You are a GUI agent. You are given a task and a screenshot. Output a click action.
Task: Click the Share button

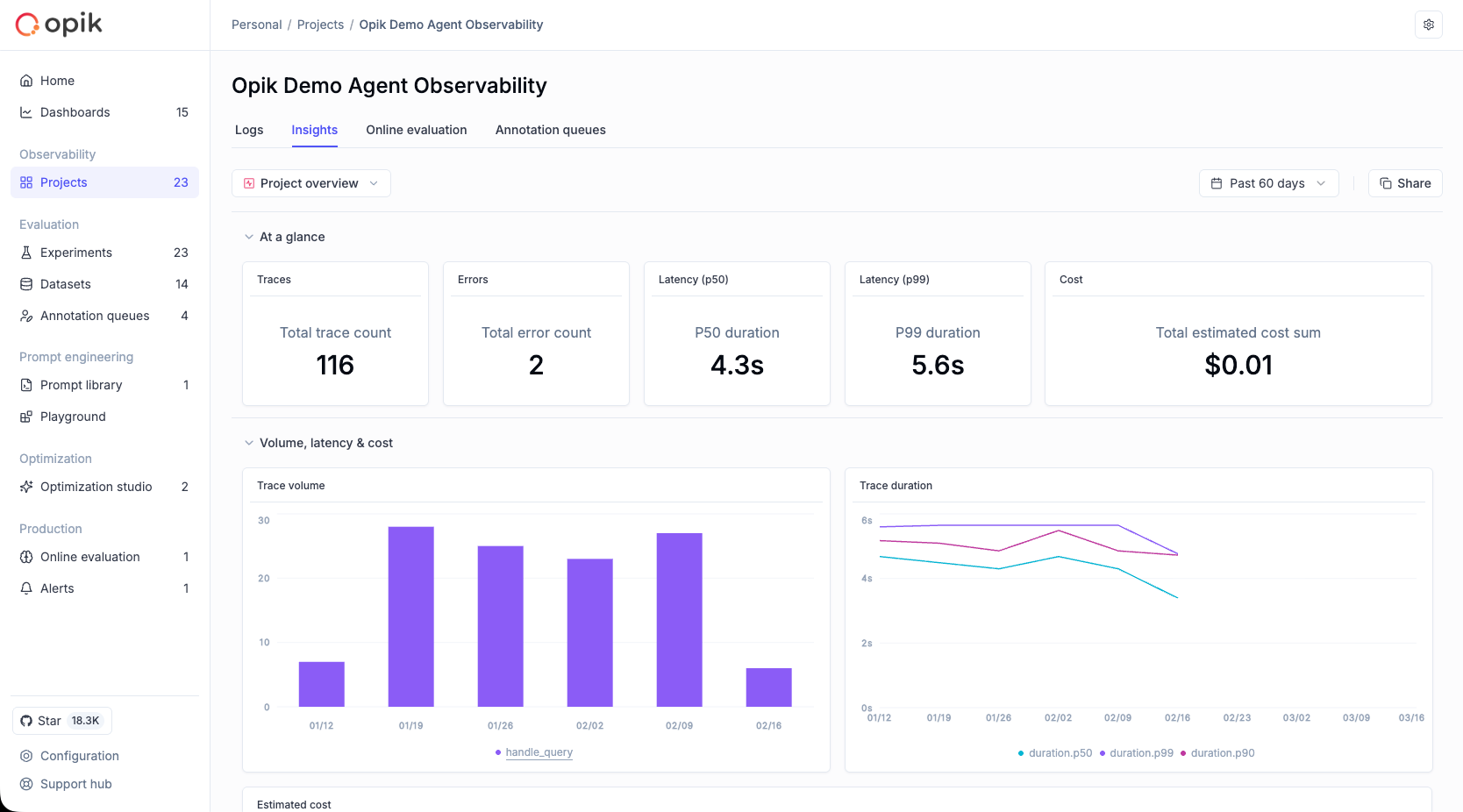coord(1404,183)
